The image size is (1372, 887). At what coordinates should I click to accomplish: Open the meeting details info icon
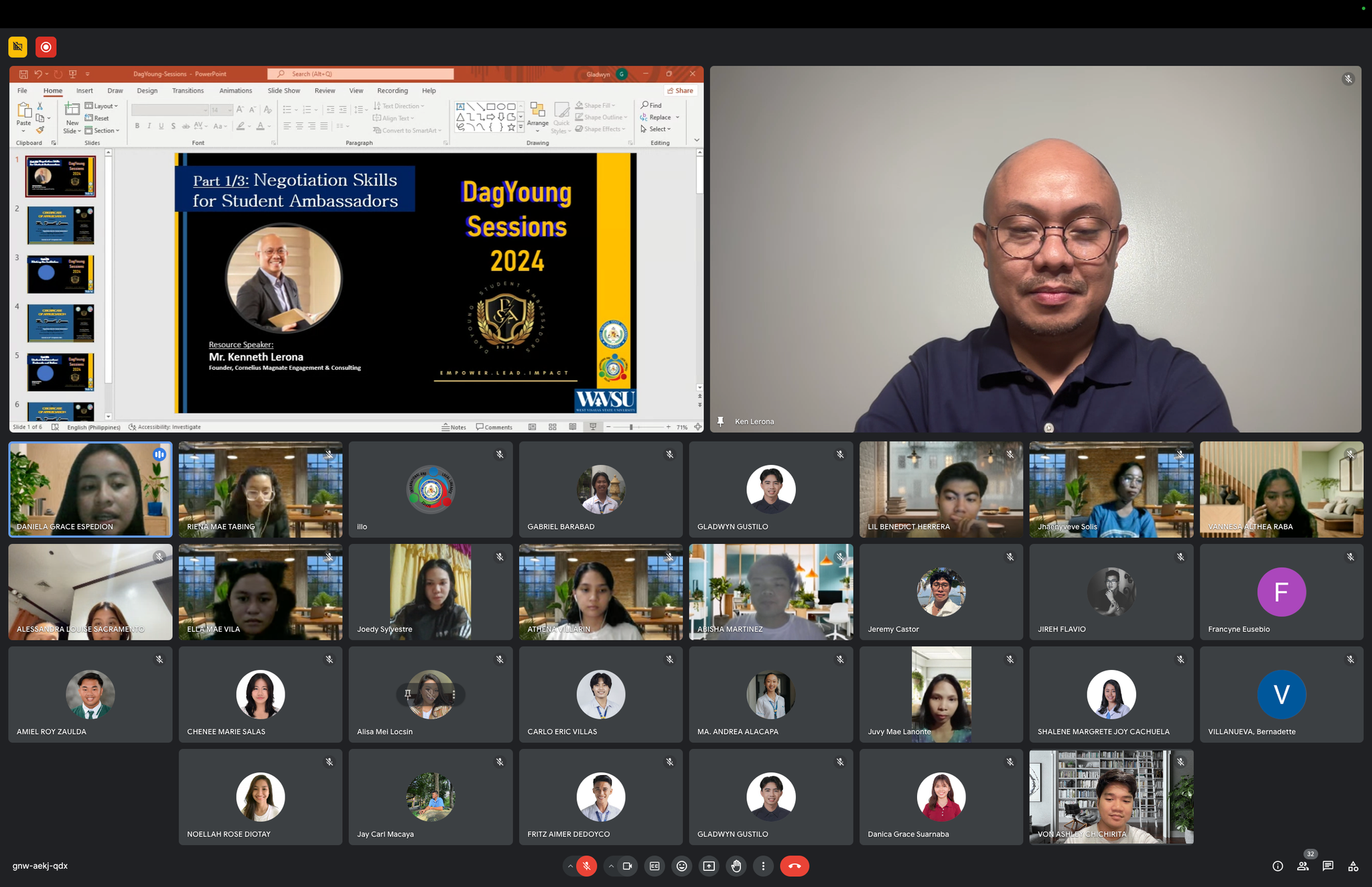[x=1278, y=866]
